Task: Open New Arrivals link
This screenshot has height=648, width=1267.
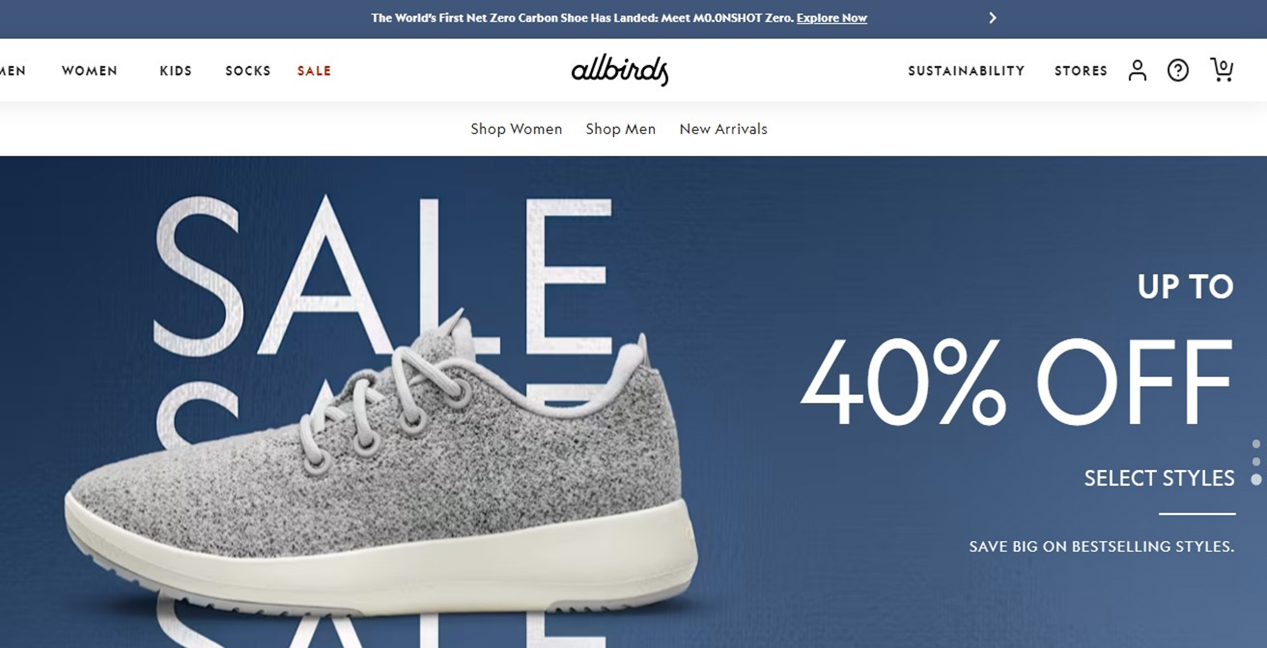Action: 723,129
